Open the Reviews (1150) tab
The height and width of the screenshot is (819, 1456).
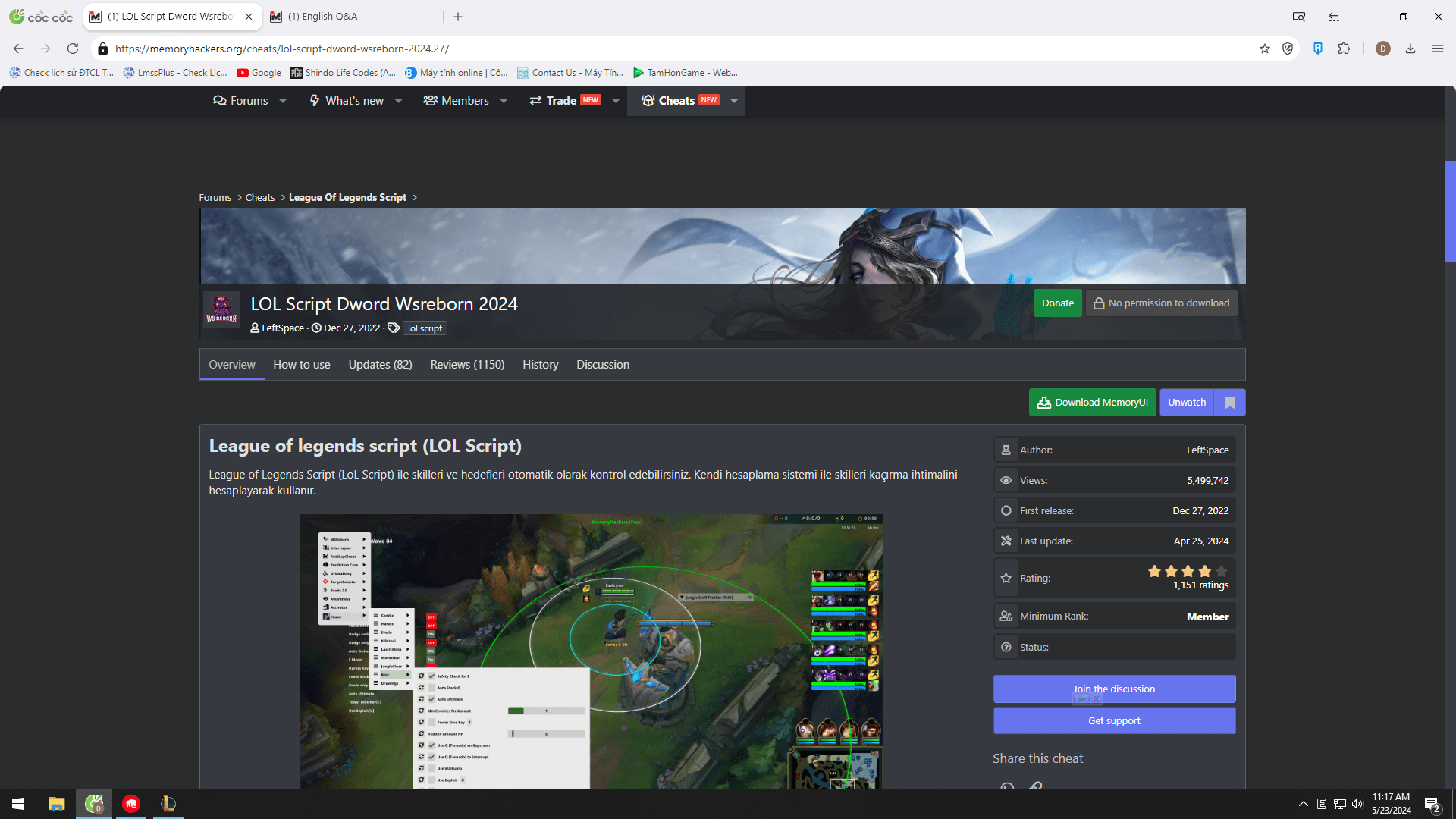pos(467,365)
